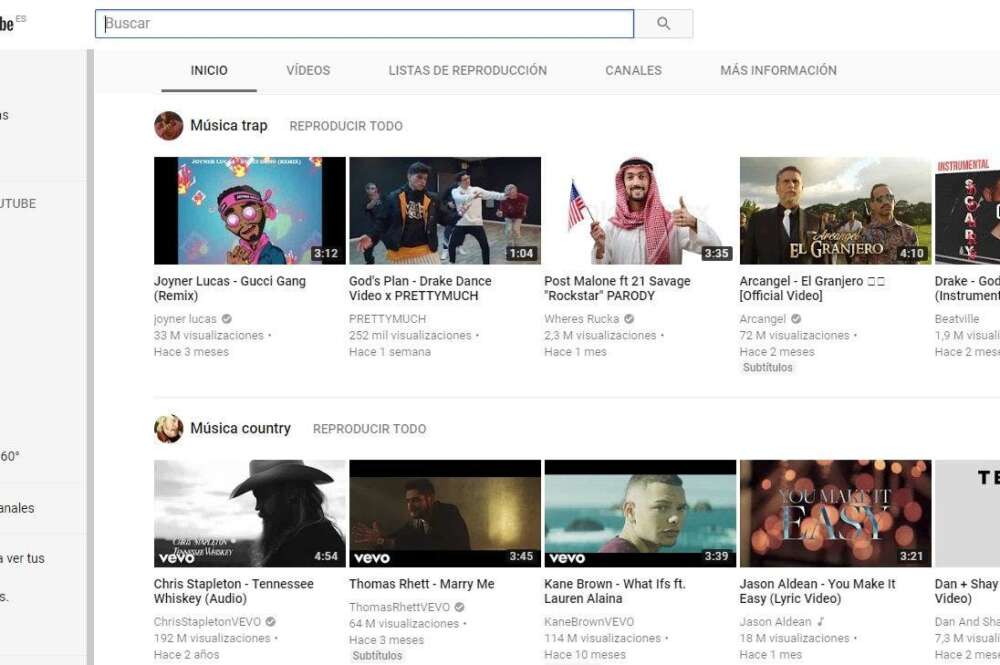Open title Kane Brown - What Ifs
The image size is (1000, 665).
point(615,591)
